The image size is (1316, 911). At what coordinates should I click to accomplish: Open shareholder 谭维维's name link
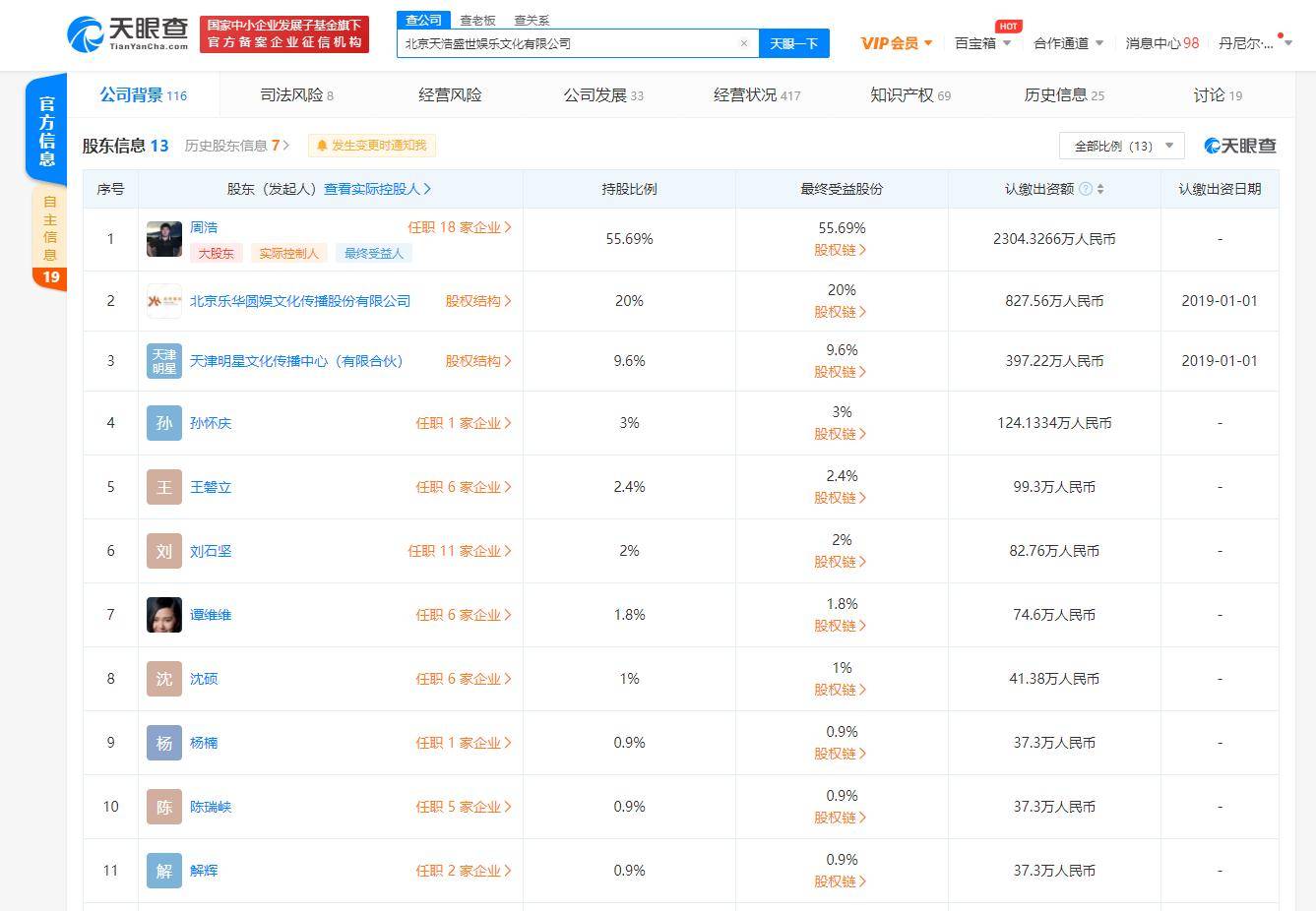211,615
